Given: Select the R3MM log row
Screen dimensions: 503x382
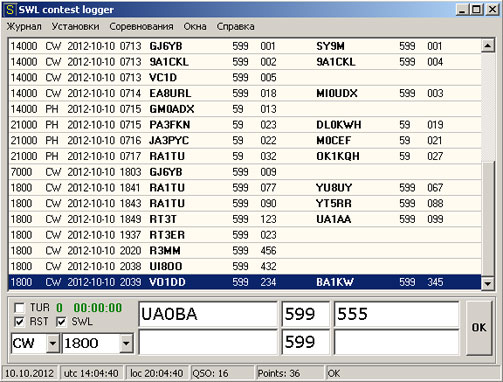Looking at the screenshot, I should coord(245,250).
